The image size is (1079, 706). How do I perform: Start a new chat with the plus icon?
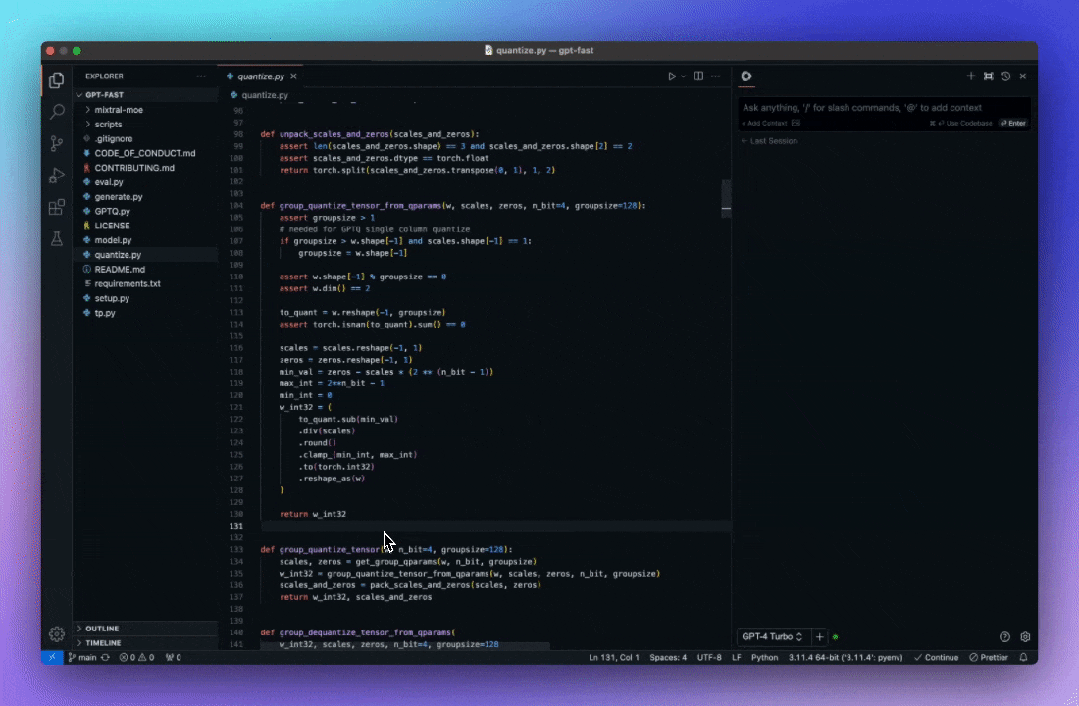[970, 76]
